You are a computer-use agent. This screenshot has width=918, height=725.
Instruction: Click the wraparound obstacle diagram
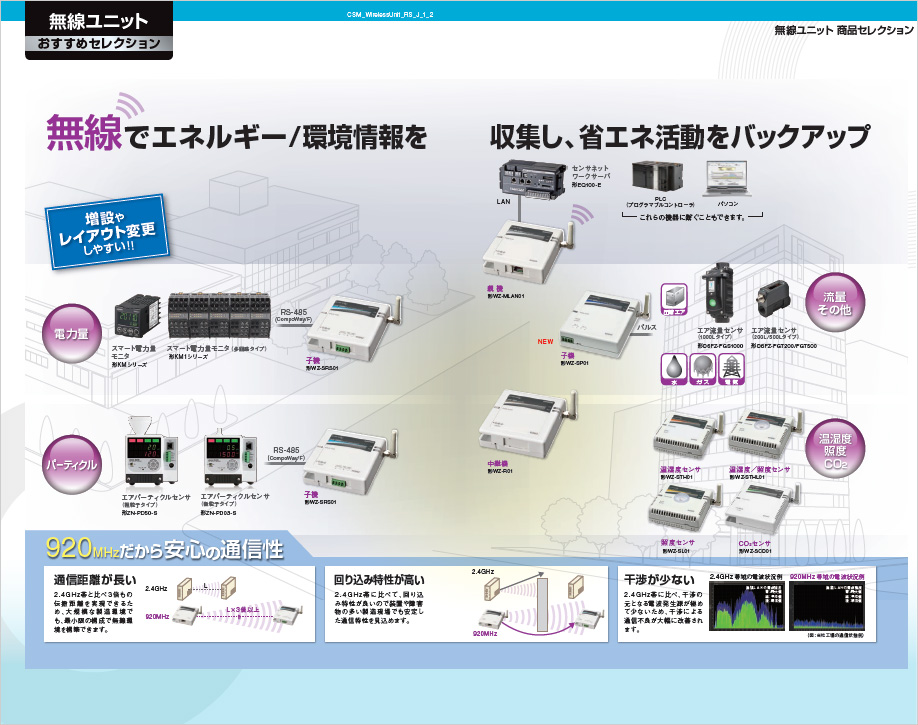(537, 604)
